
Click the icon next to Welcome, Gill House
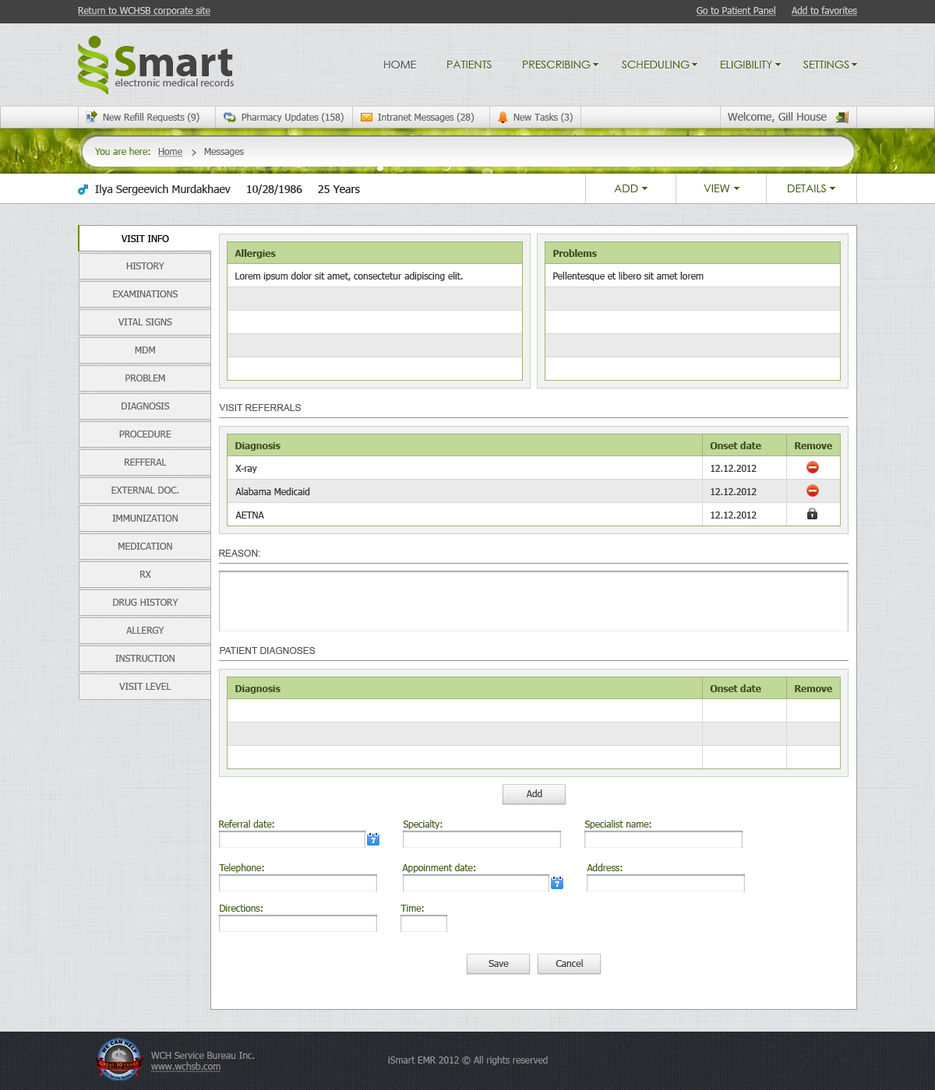841,116
